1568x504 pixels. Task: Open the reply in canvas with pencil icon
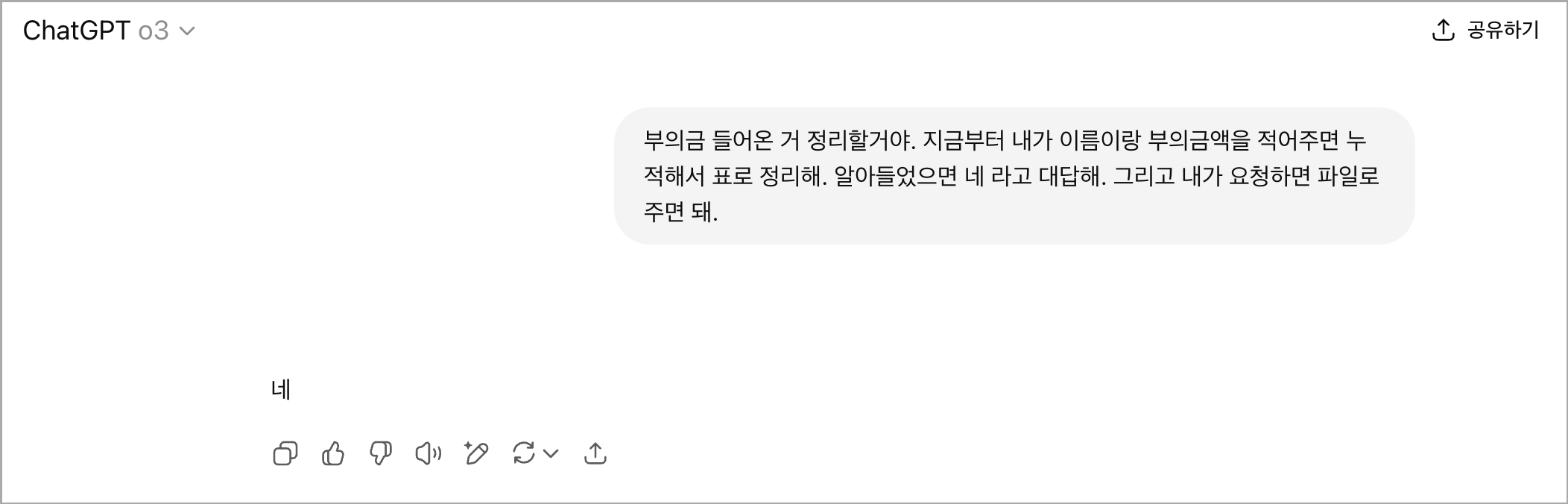(476, 453)
